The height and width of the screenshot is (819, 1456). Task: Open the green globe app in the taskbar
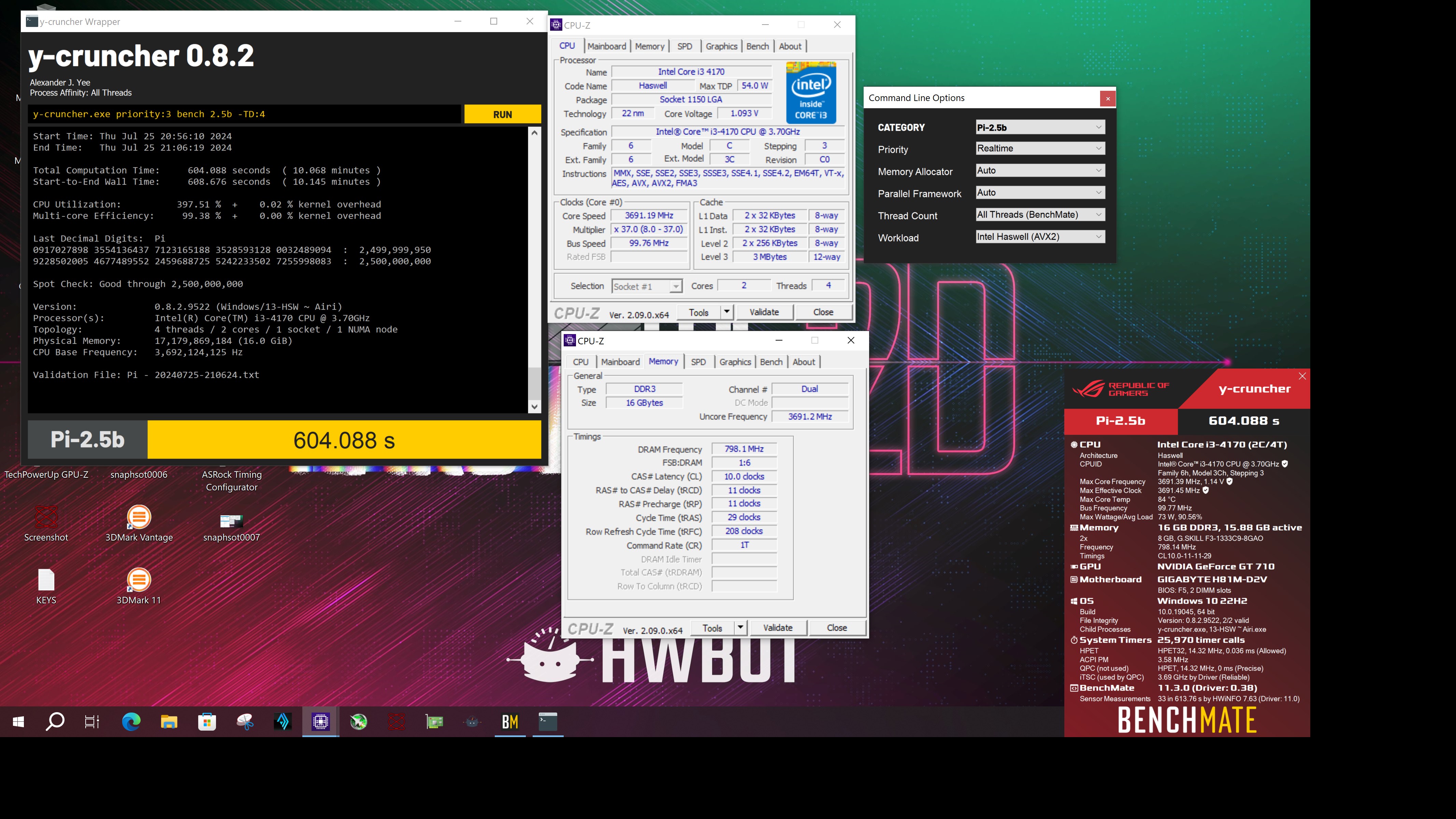pos(358,722)
